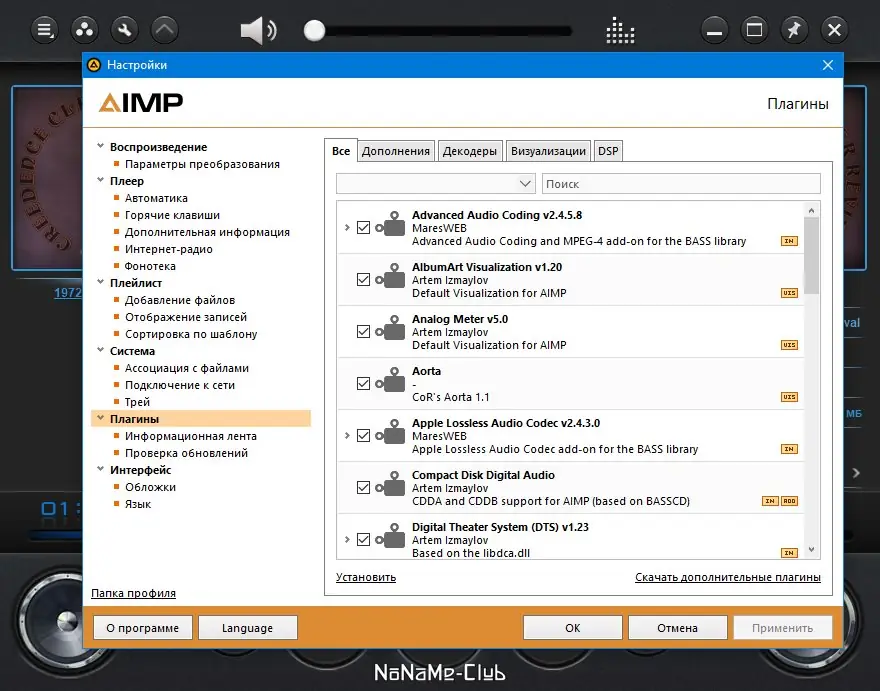
Task: Disable Digital Theater System (DTS) checkbox
Action: (363, 539)
